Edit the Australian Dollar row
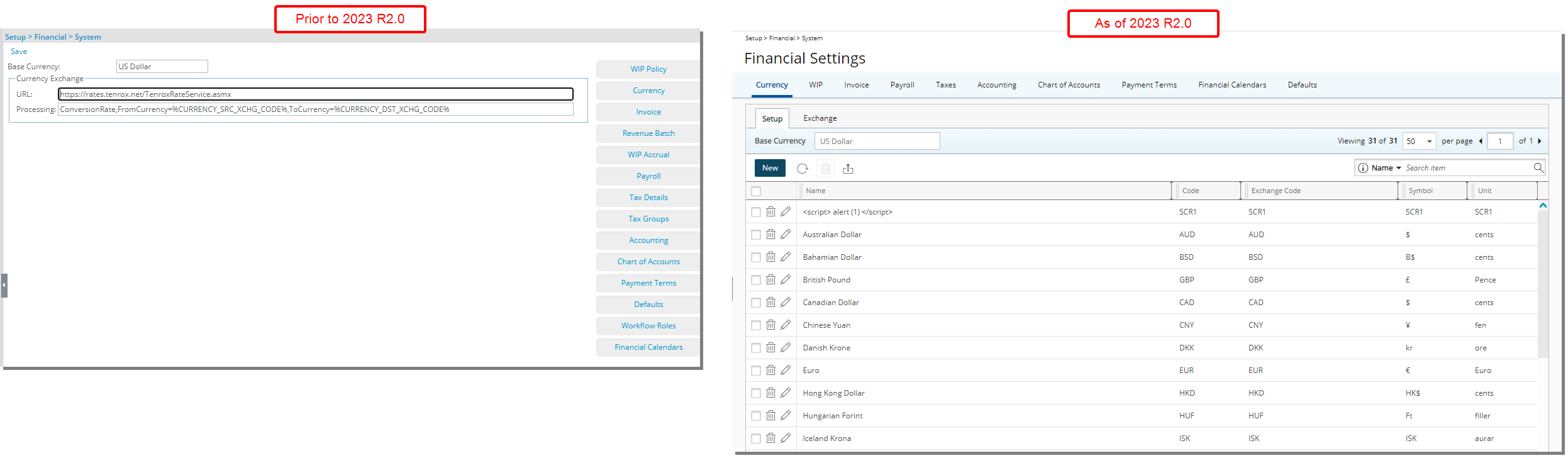 [786, 234]
